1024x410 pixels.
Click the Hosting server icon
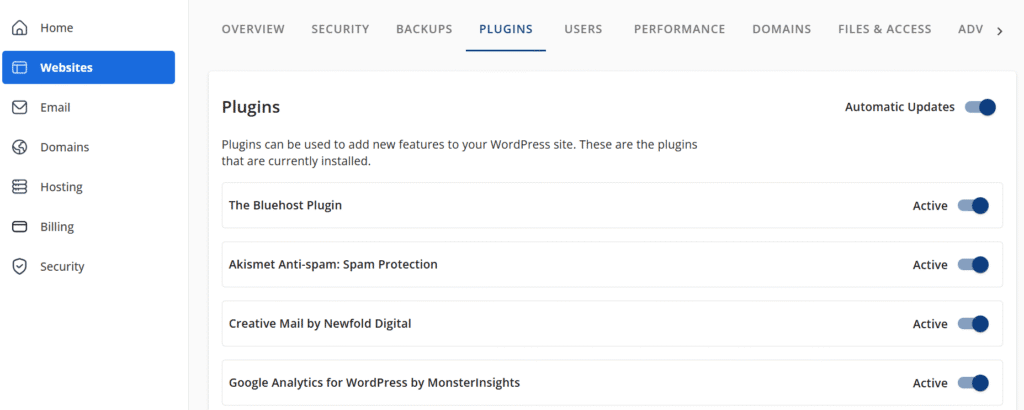point(20,187)
